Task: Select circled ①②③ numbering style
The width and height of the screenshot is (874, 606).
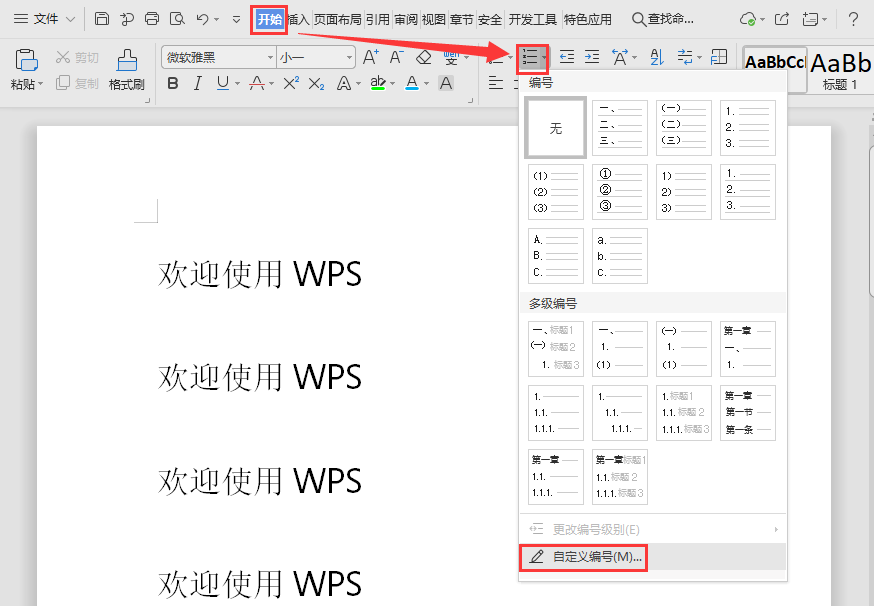Action: click(x=620, y=192)
